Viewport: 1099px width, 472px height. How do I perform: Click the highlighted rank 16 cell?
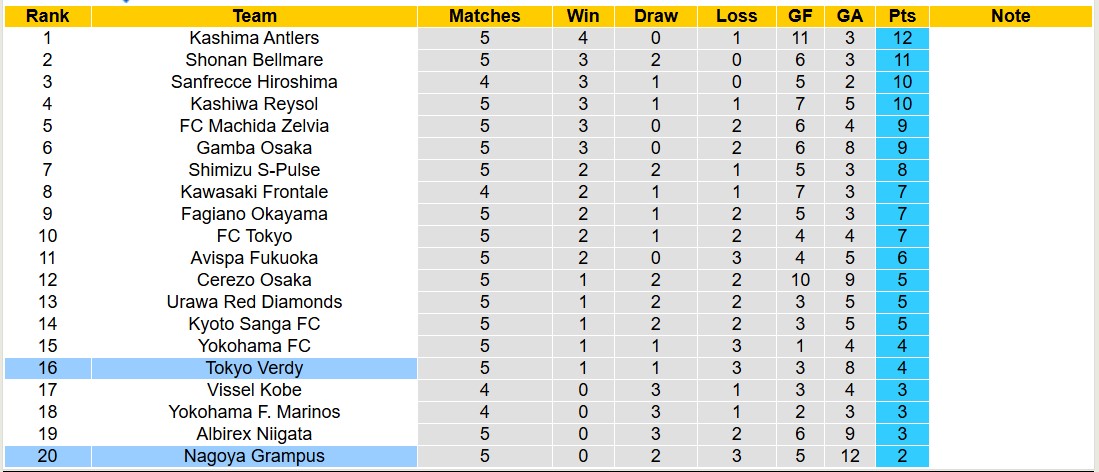47,368
